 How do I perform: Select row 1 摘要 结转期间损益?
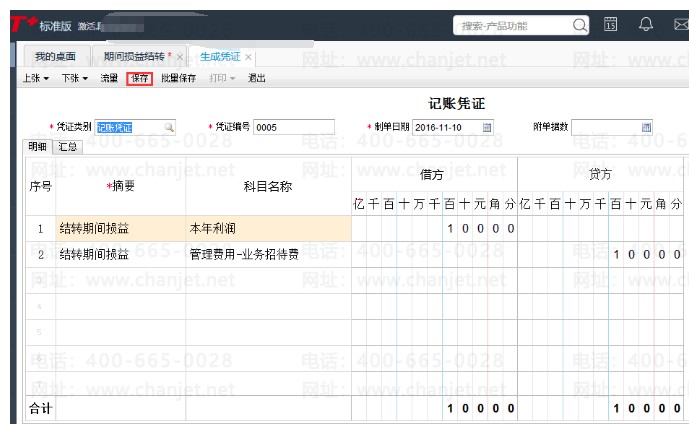pyautogui.click(x=121, y=228)
